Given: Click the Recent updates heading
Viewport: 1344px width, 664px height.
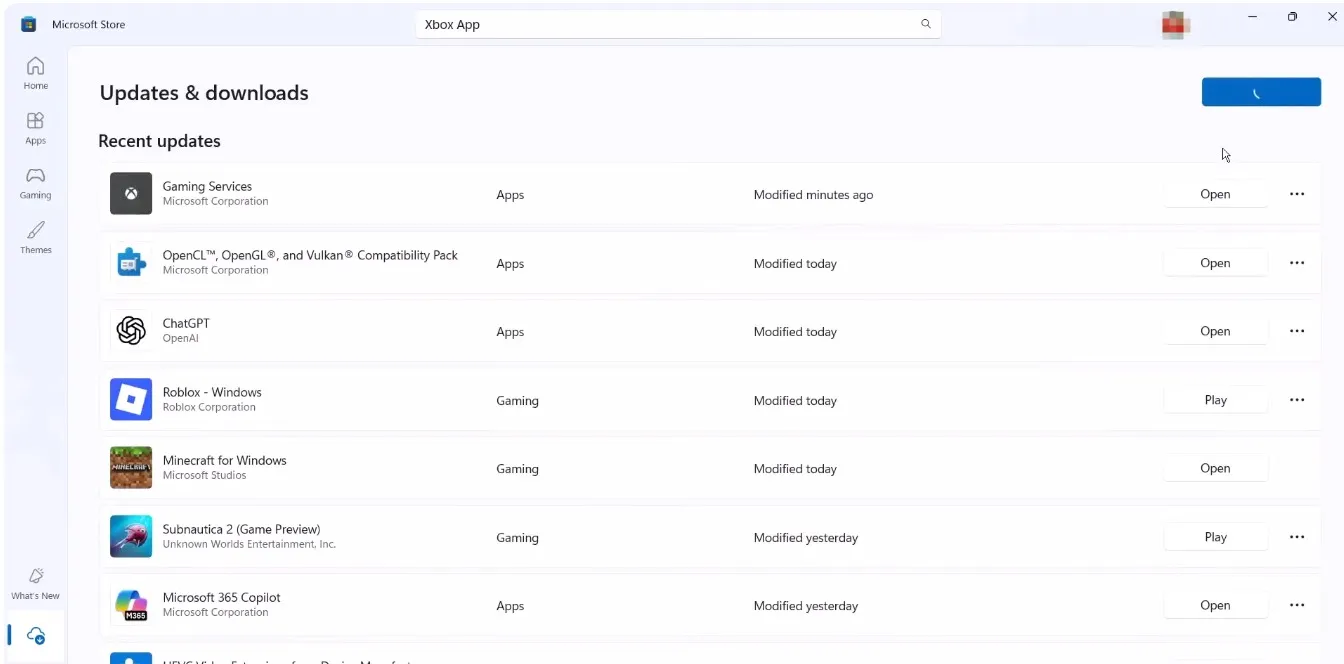Looking at the screenshot, I should [159, 141].
